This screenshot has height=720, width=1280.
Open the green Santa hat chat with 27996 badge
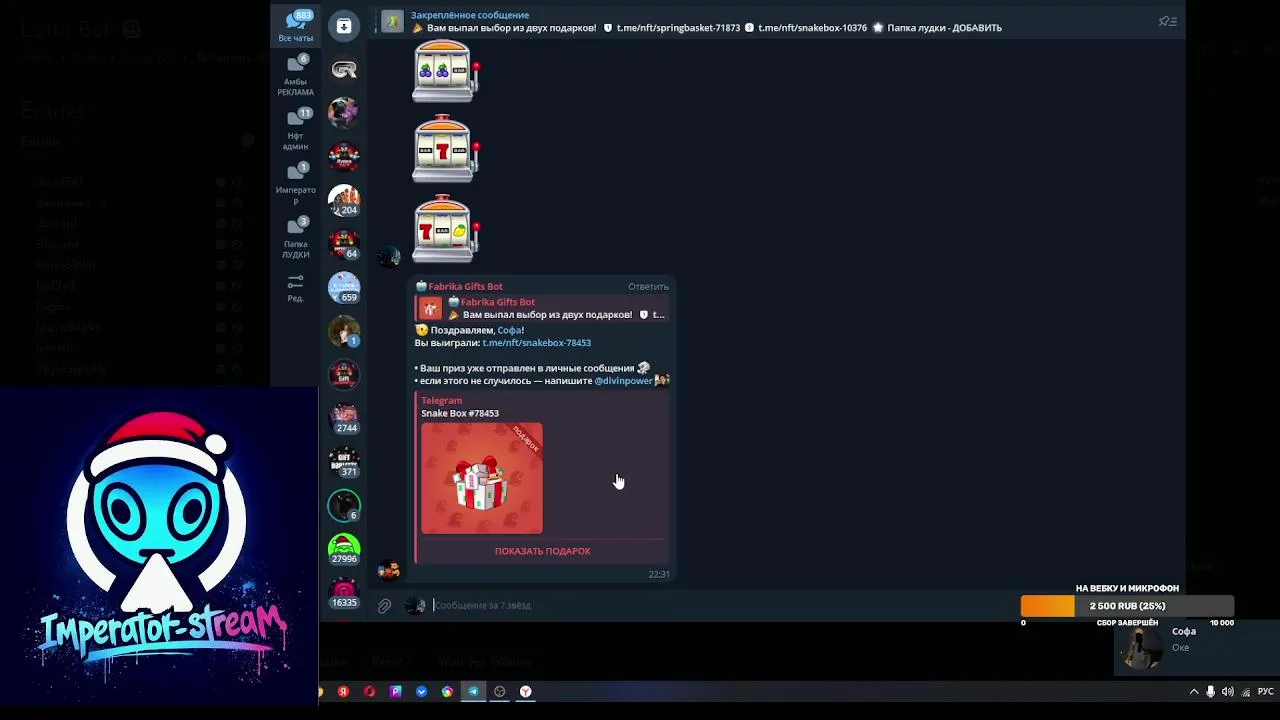tap(344, 550)
